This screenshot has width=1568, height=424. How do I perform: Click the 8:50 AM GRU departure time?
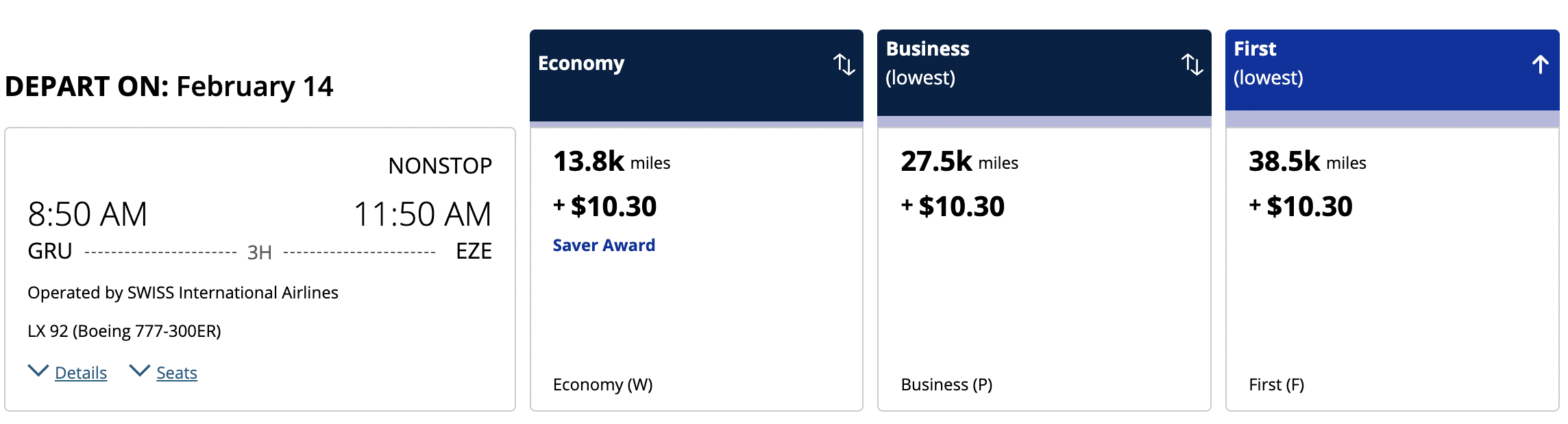(x=88, y=214)
